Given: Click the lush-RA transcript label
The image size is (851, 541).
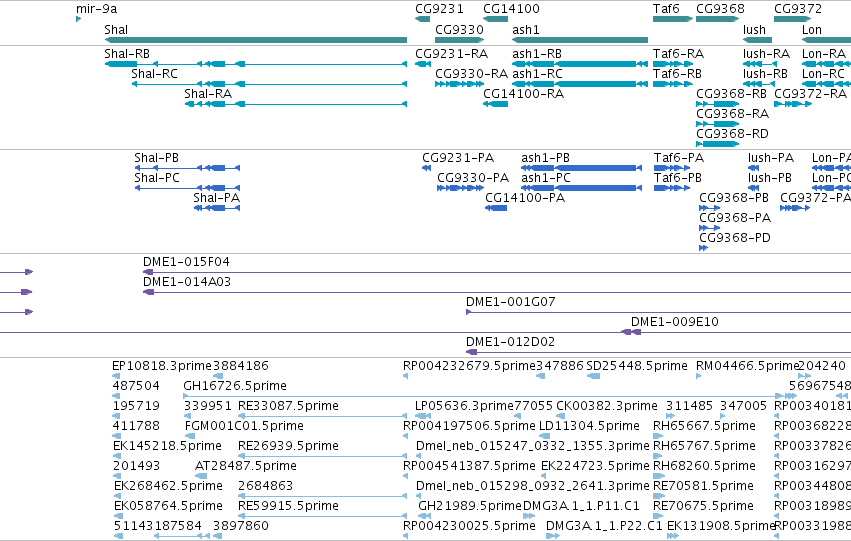Looking at the screenshot, I should [x=766, y=54].
